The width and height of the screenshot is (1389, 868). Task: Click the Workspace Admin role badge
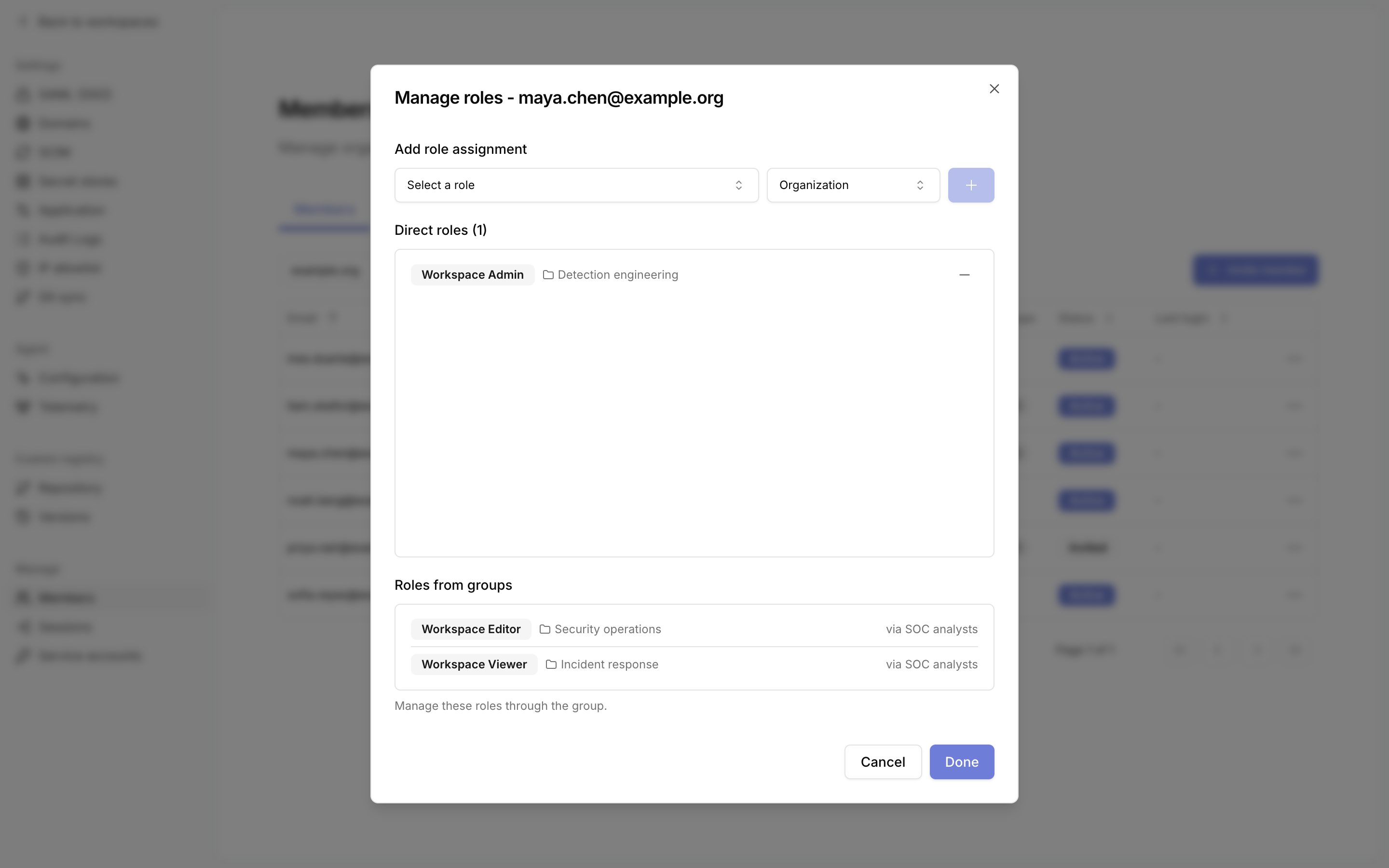[x=472, y=275]
